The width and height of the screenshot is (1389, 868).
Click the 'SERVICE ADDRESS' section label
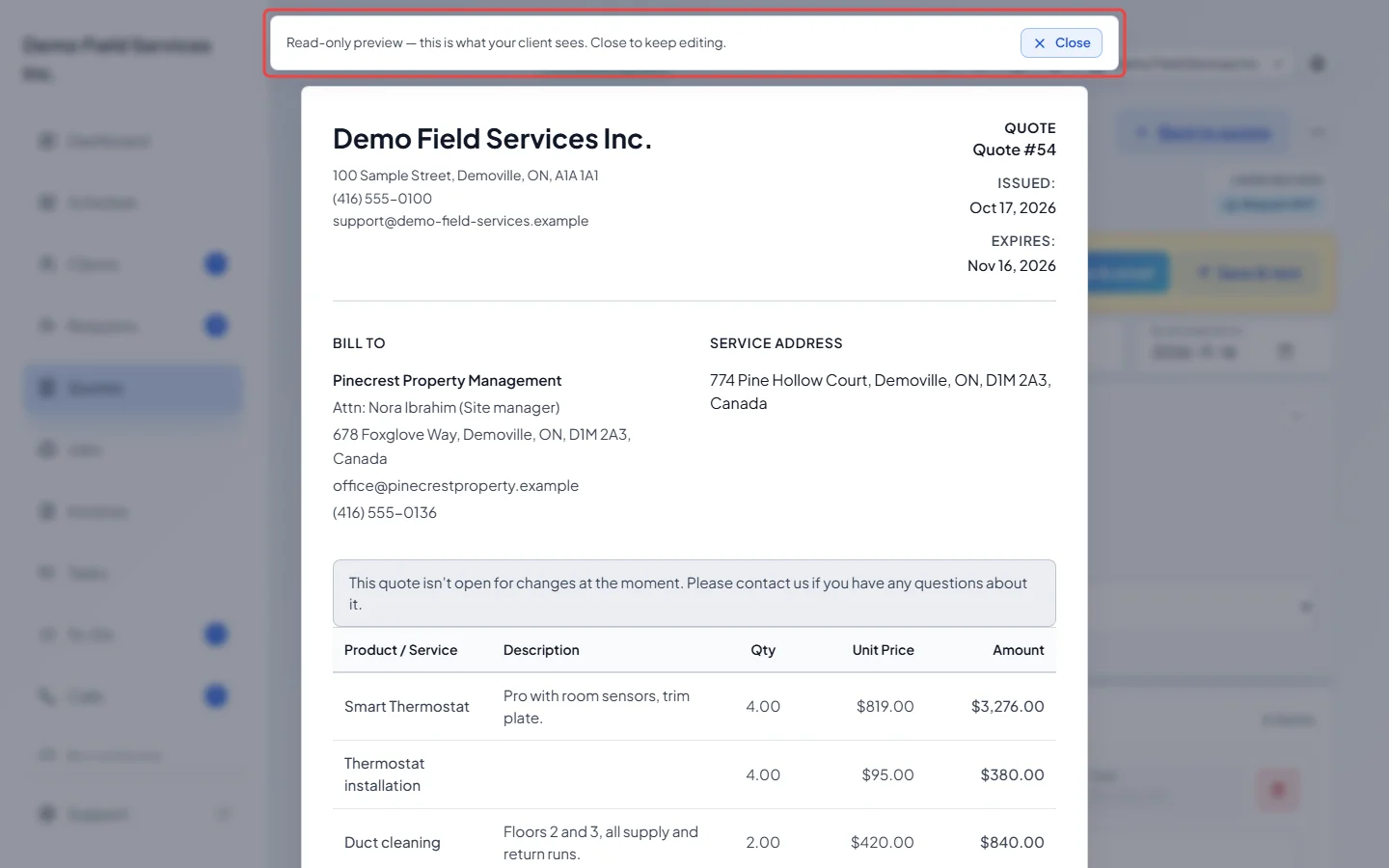click(x=776, y=343)
